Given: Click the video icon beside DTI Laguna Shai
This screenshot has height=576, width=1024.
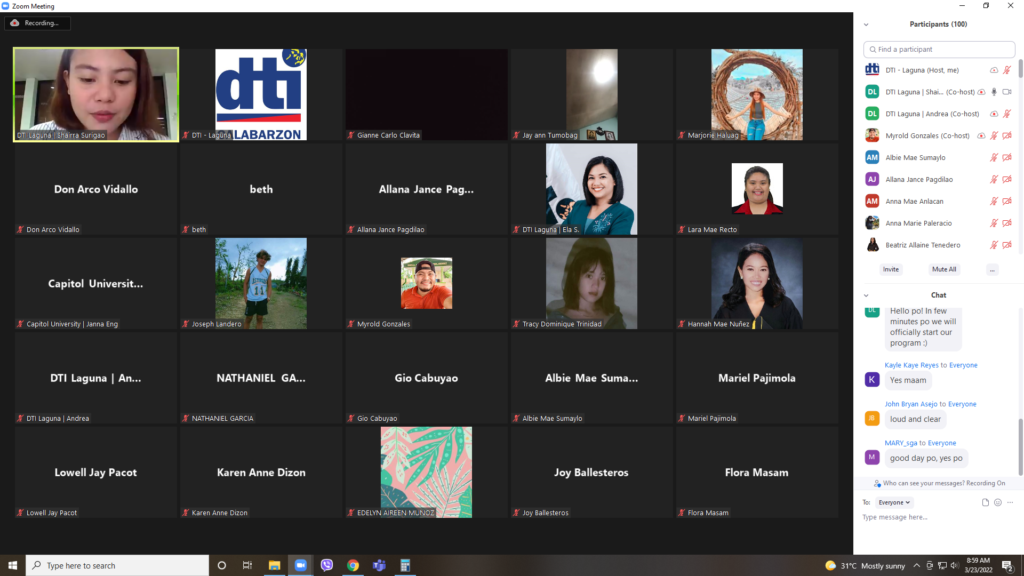Looking at the screenshot, I should tap(1007, 92).
